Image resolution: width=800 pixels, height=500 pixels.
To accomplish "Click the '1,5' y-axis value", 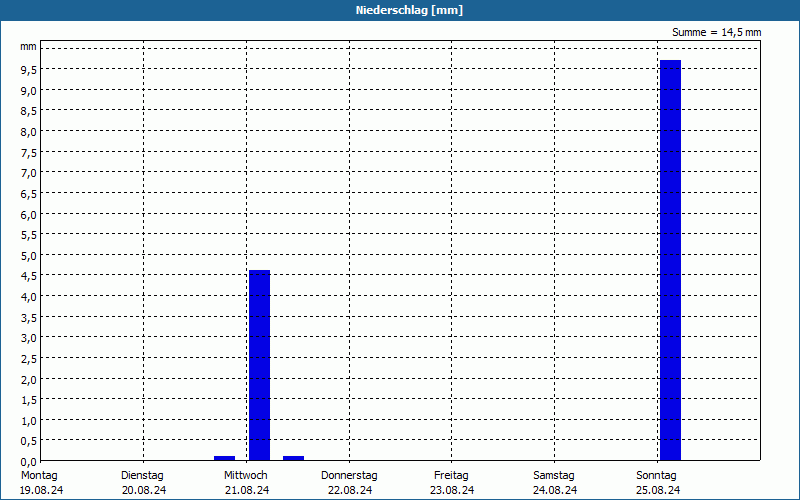I will pos(29,401).
